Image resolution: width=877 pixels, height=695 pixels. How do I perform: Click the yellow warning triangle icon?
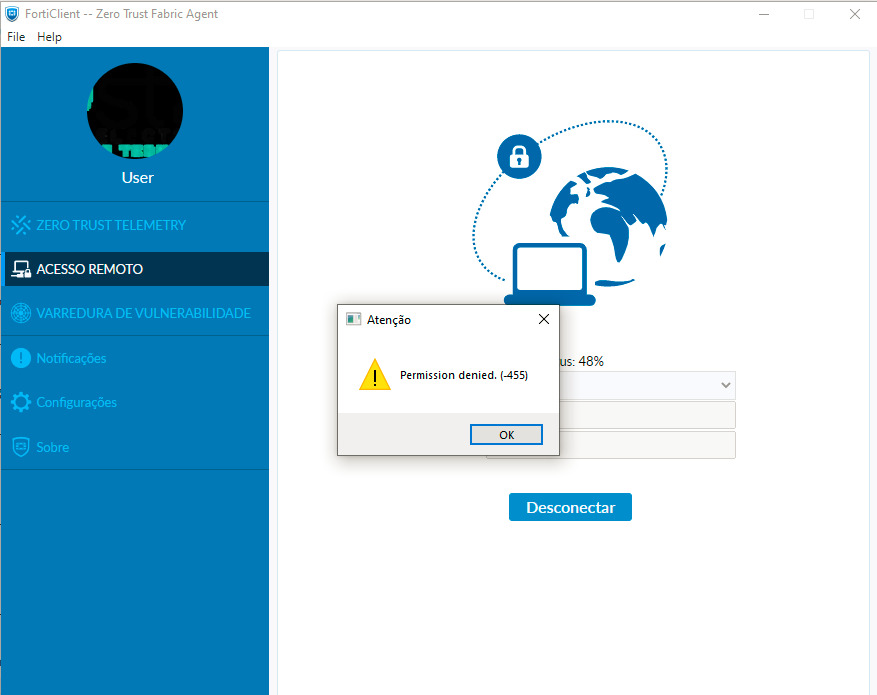point(375,375)
